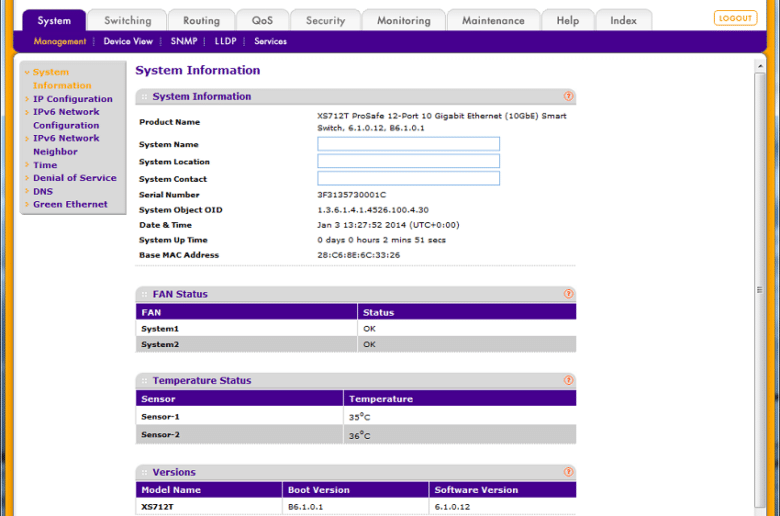Select the SNMP submenu item

(184, 41)
